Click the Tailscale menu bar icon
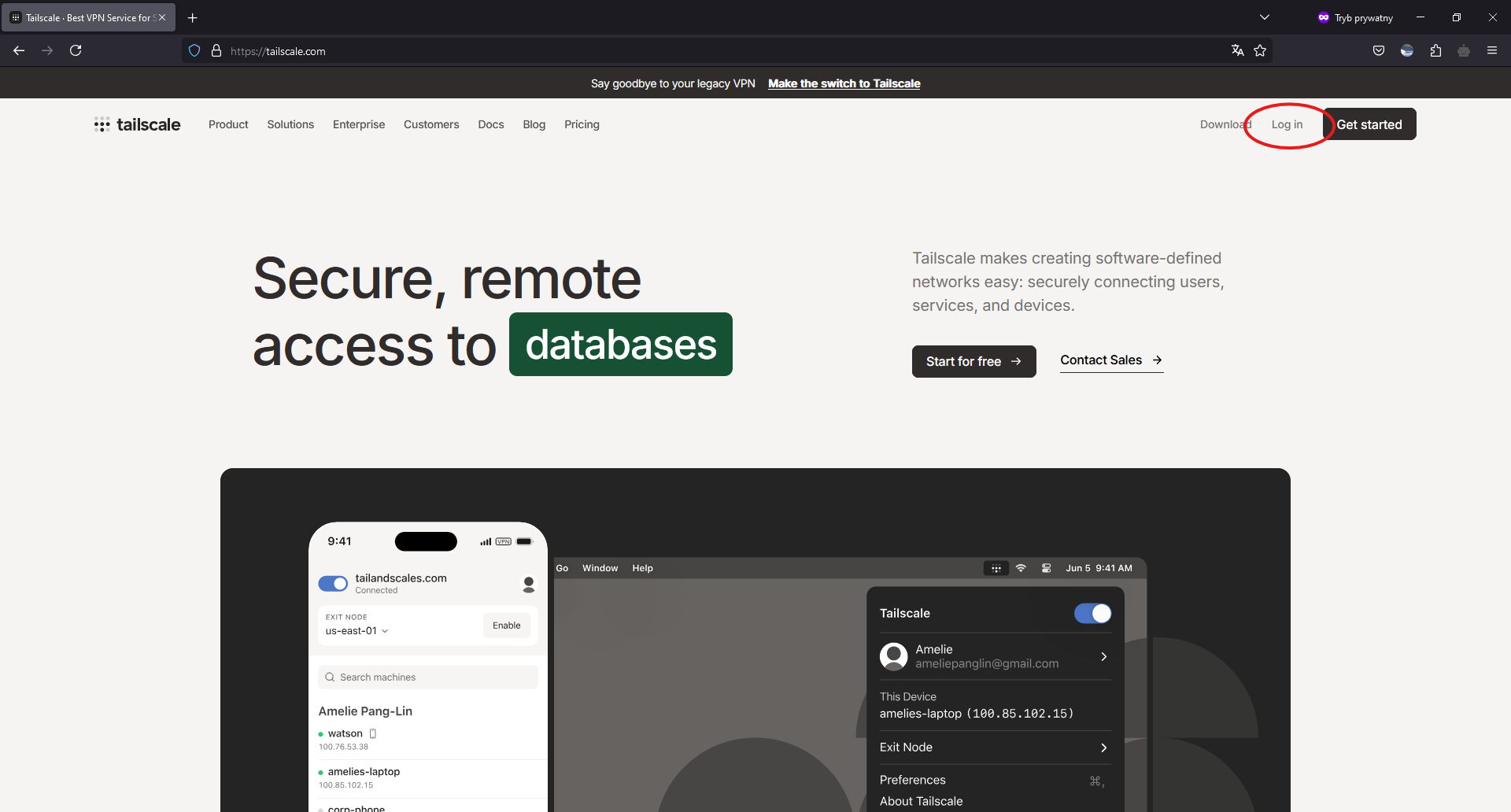 (996, 568)
